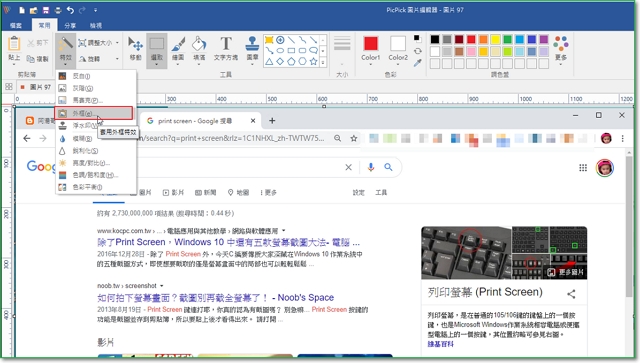Click the 複製 copy button
640x363 pixels.
(37, 59)
